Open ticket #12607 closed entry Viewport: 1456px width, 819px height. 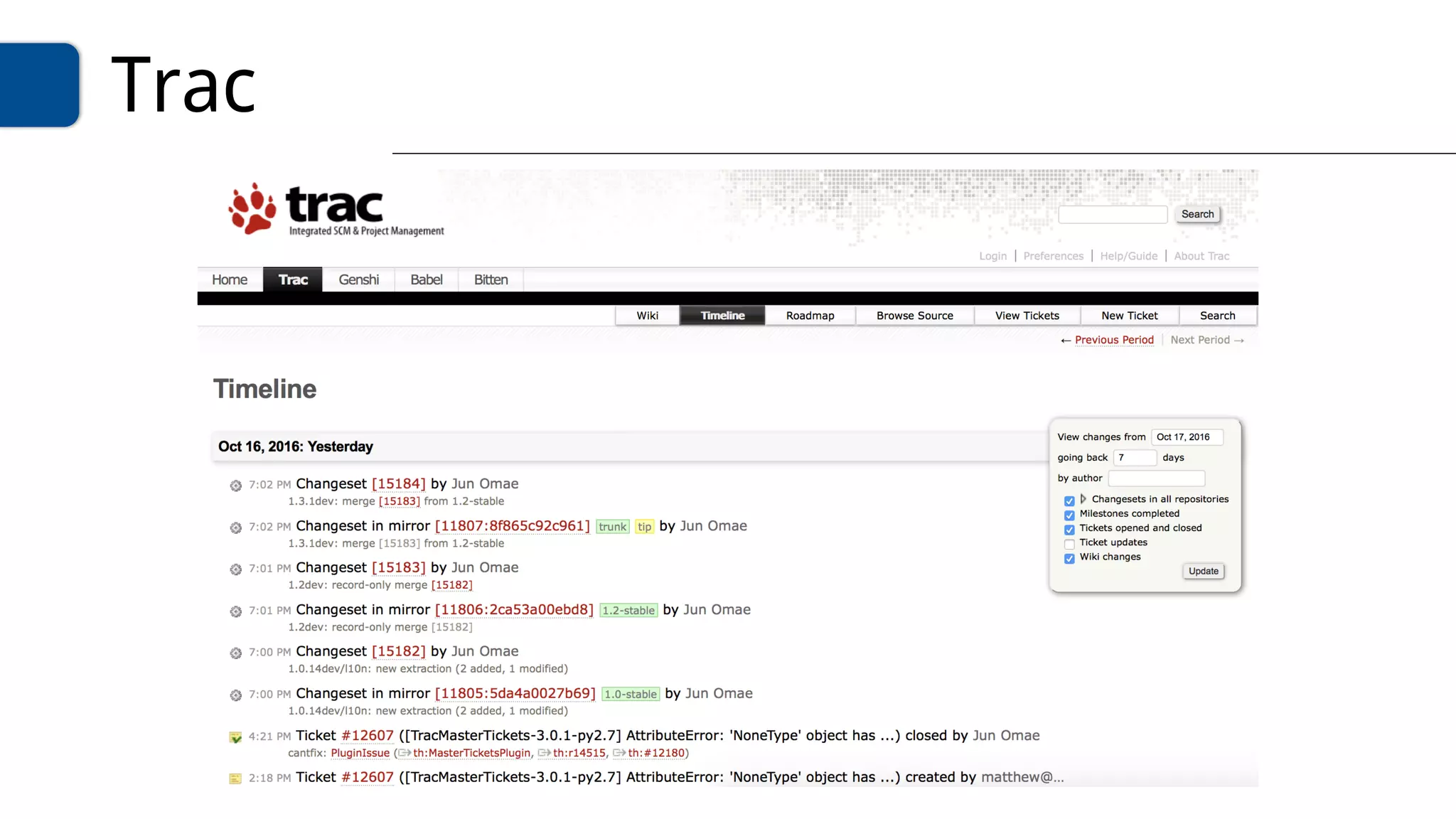(368, 736)
